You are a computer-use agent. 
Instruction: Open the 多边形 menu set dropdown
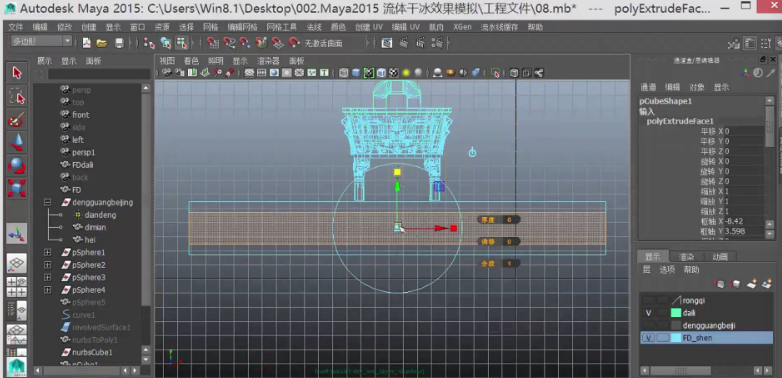pyautogui.click(x=42, y=41)
